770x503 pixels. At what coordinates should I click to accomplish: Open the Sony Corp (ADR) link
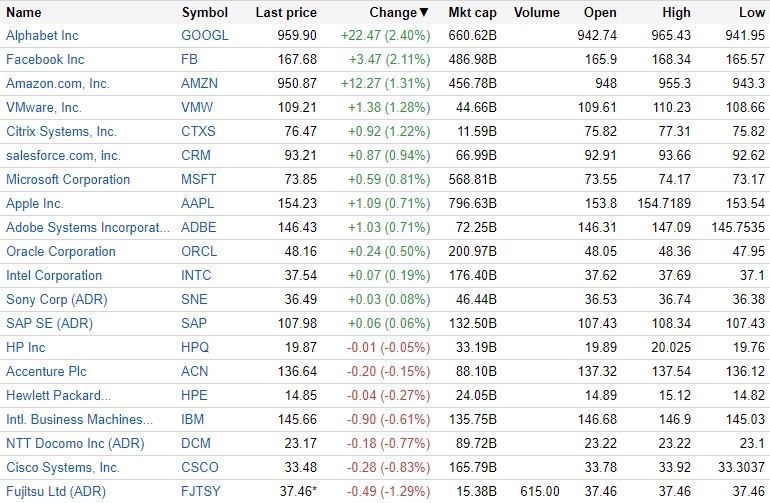[56, 299]
